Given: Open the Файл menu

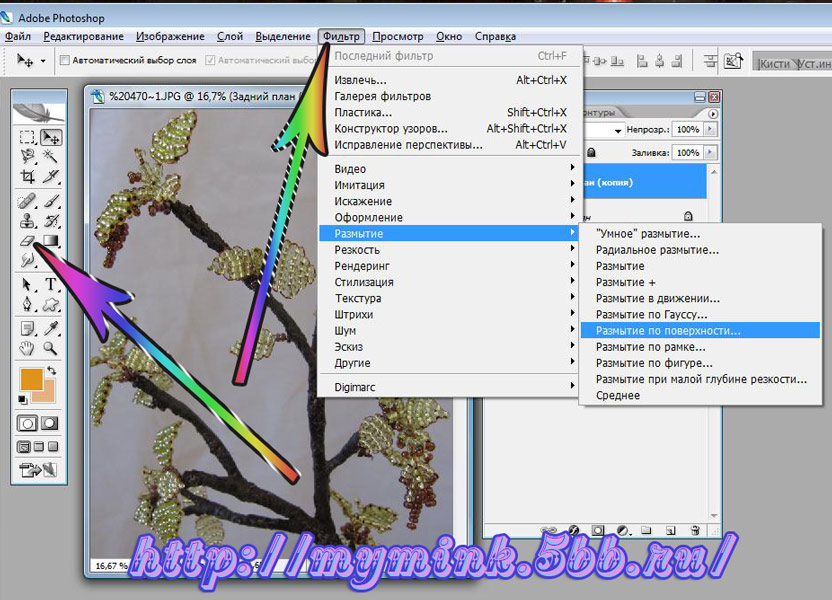Looking at the screenshot, I should (18, 36).
